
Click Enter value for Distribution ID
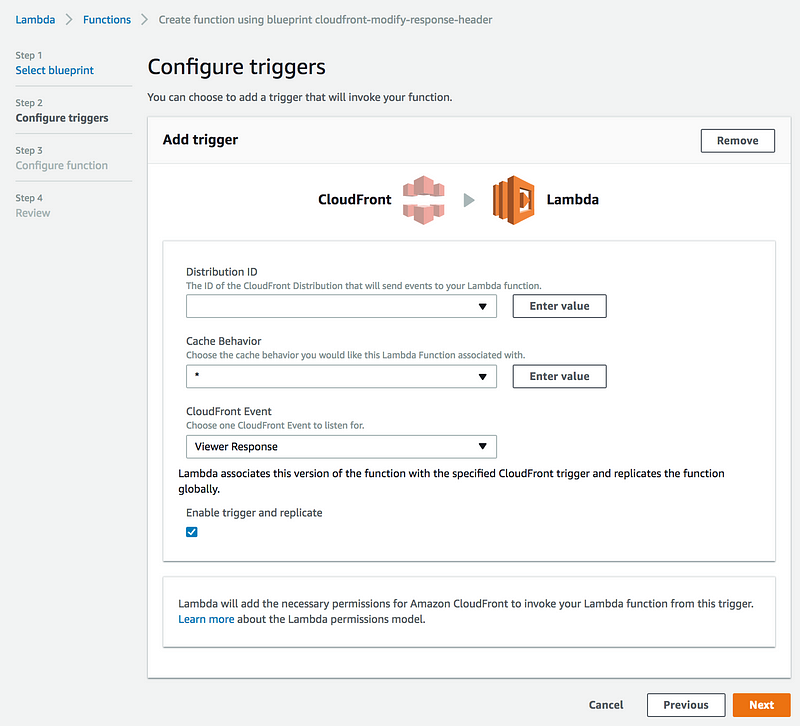(x=560, y=306)
